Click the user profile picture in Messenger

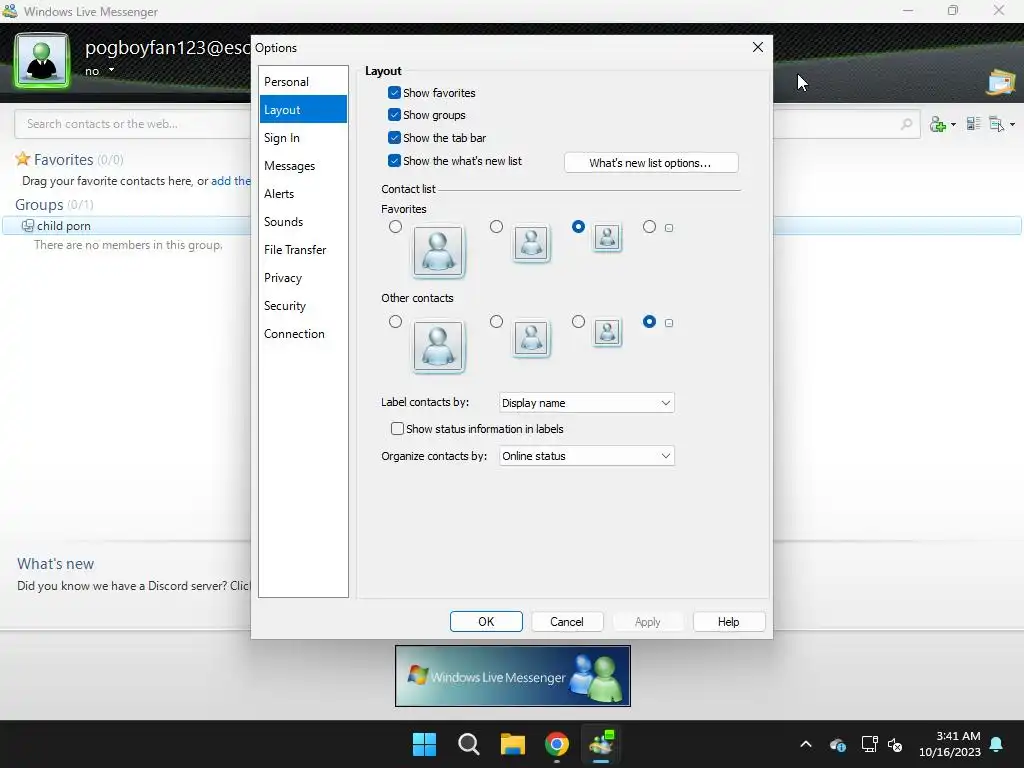[42, 60]
